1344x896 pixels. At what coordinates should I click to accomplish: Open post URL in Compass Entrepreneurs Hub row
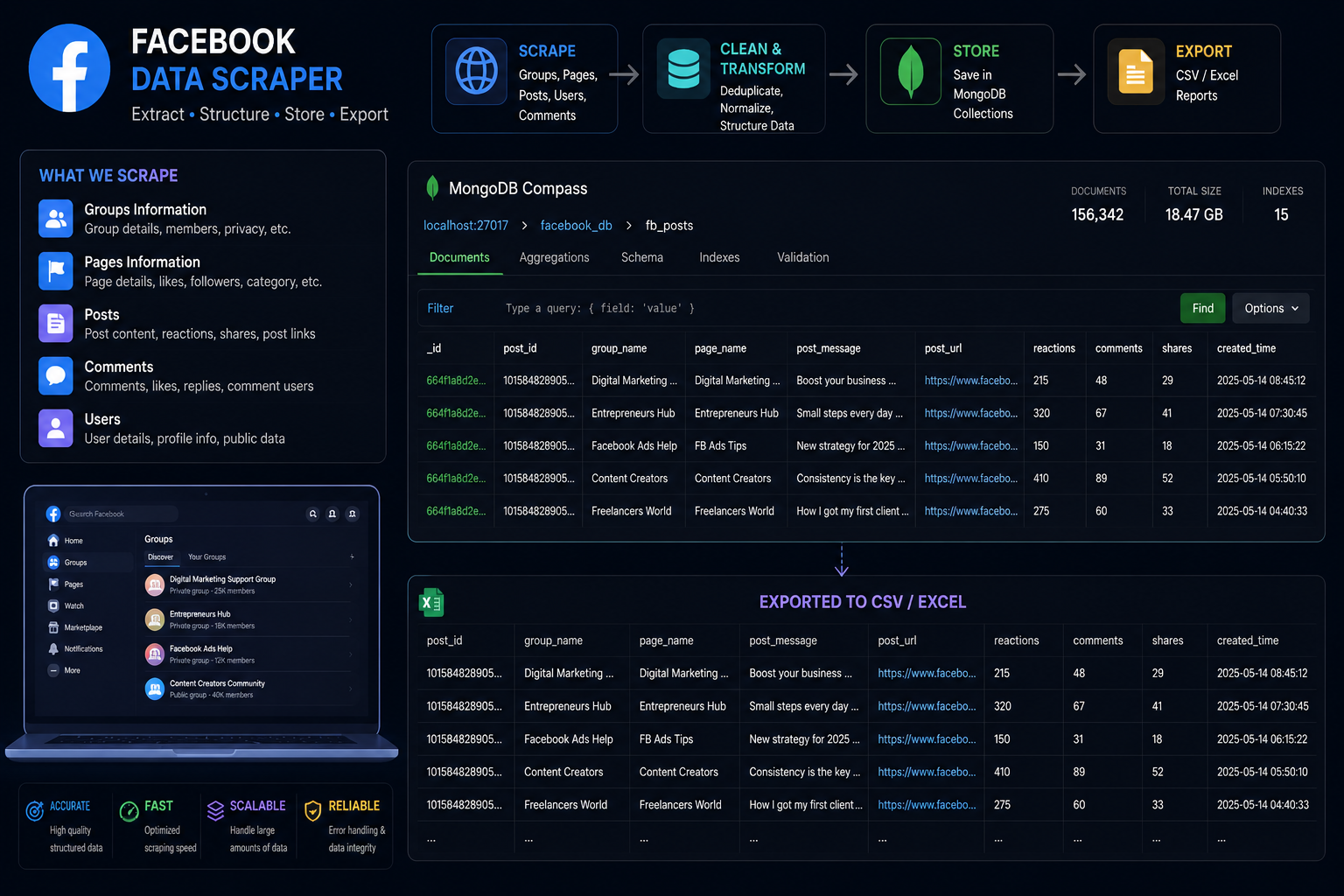pos(971,413)
